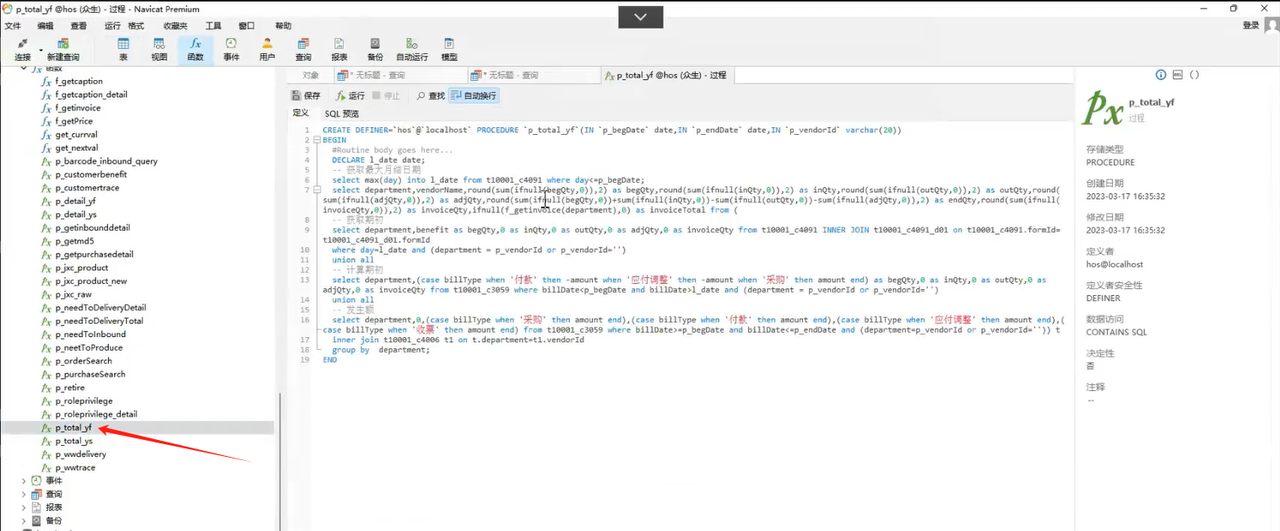Viewport: 1280px width, 531px height.
Task: Expand the 查询 tree node
Action: click(x=24, y=494)
